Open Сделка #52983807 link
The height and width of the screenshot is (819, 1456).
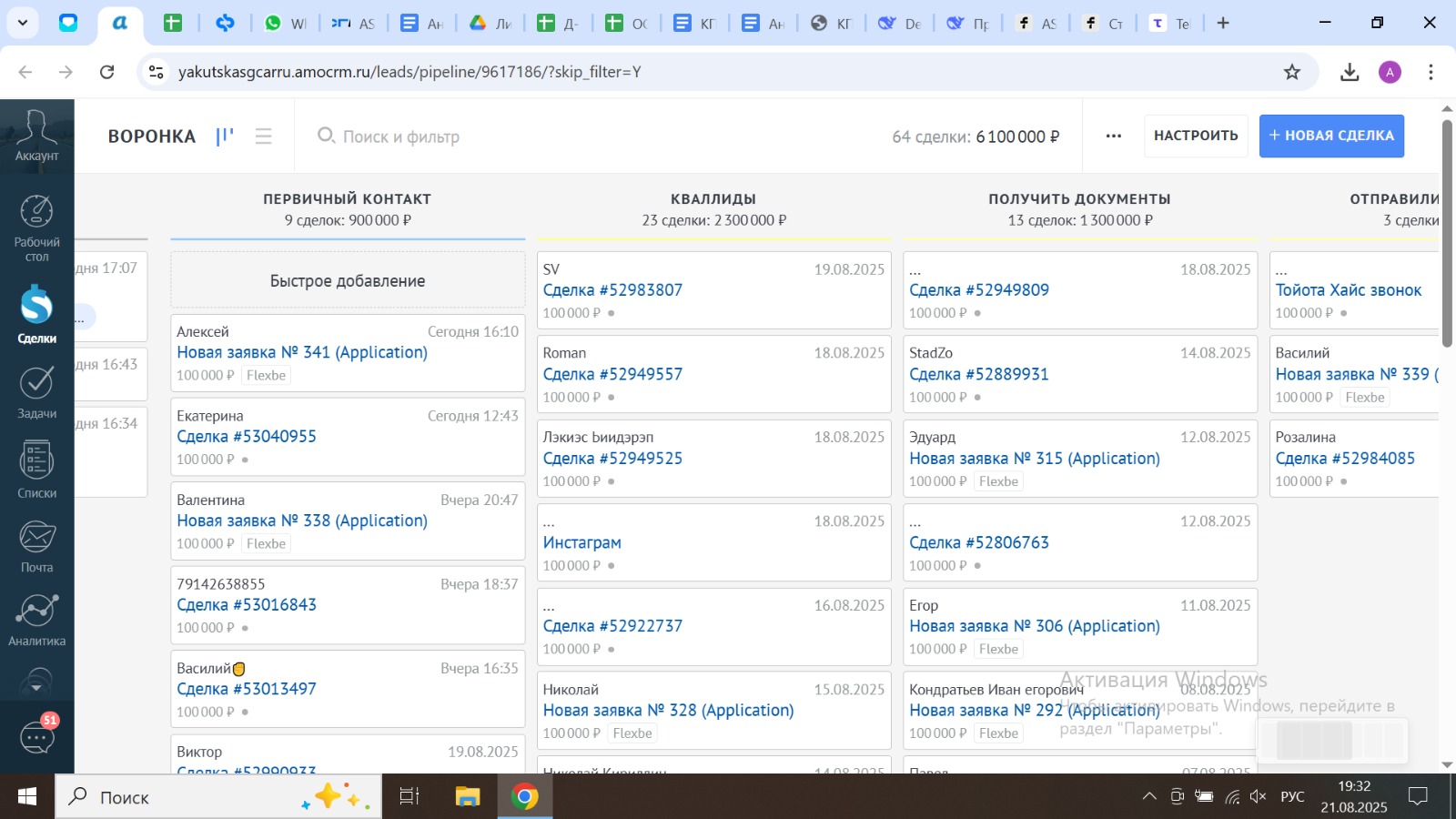612,289
